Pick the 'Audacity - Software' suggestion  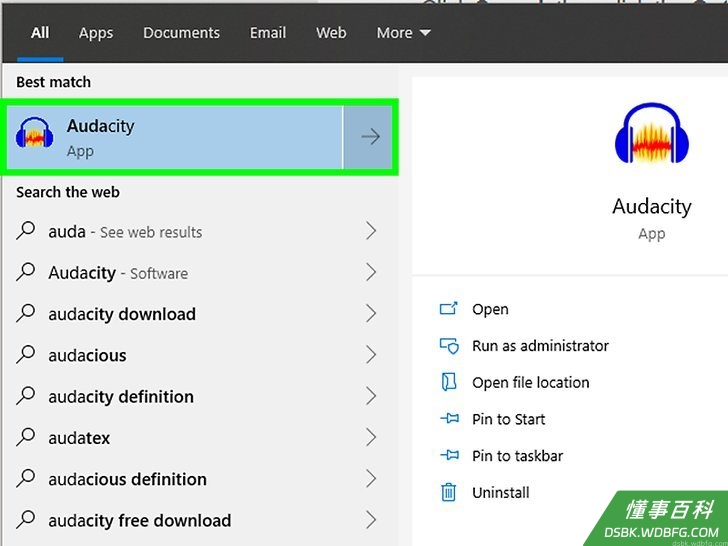[x=196, y=272]
